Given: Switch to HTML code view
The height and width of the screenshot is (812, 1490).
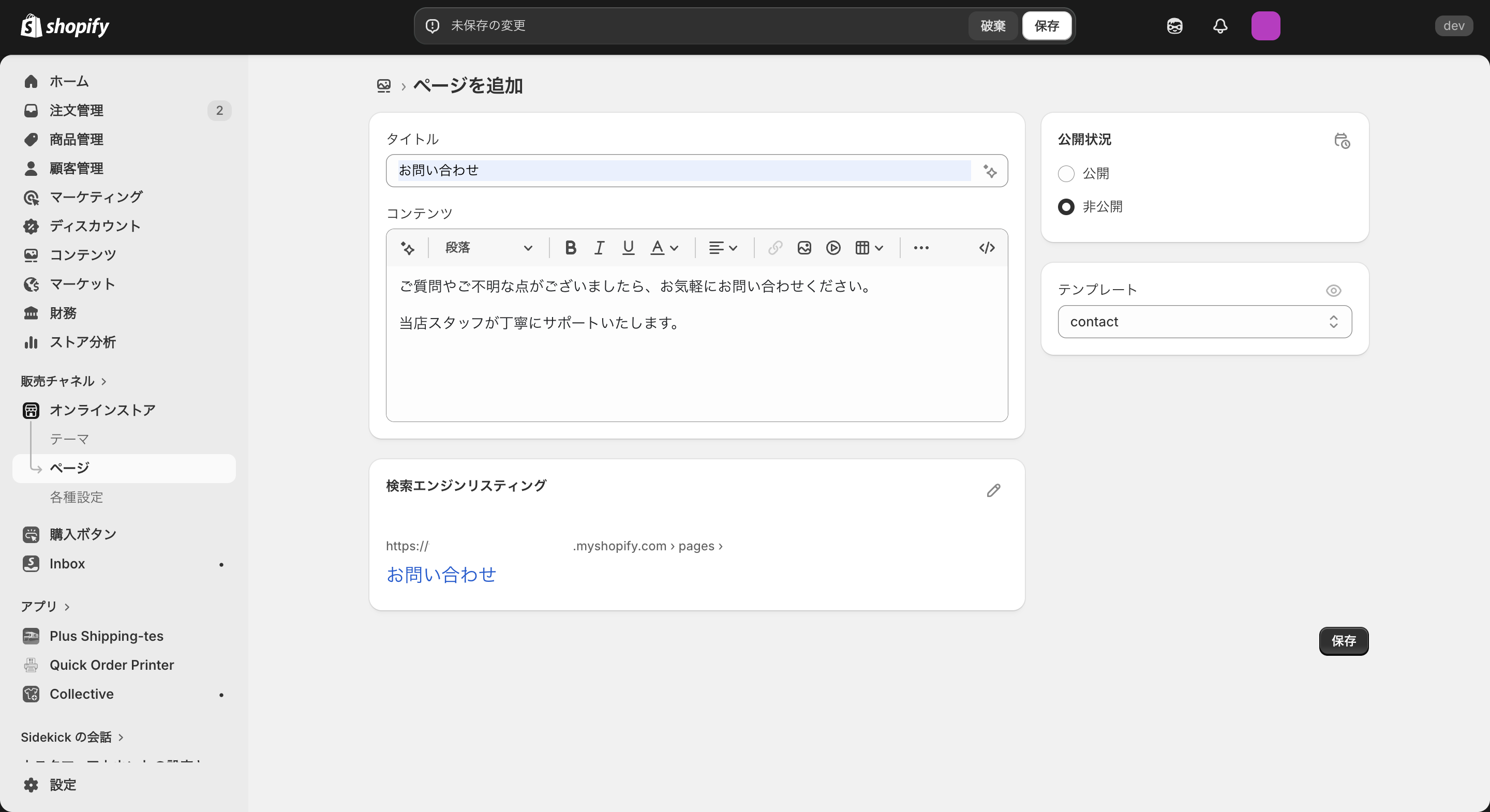Looking at the screenshot, I should [986, 248].
